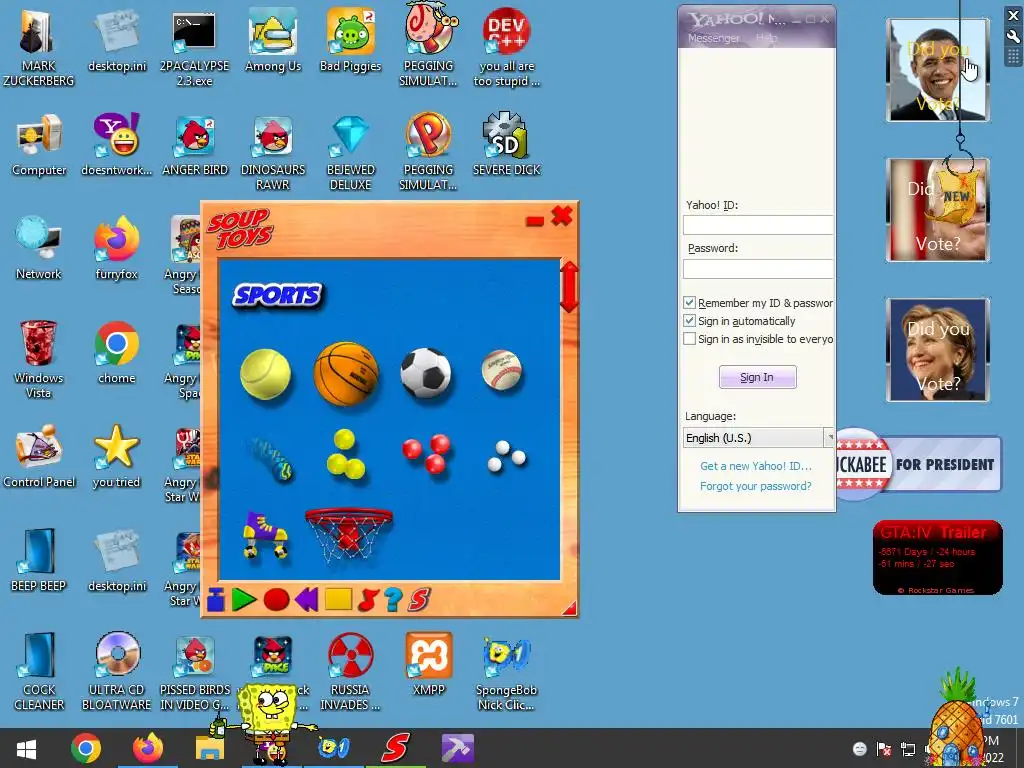Select the SEVERE DICK desktop icon
This screenshot has width=1024, height=768.
click(507, 146)
